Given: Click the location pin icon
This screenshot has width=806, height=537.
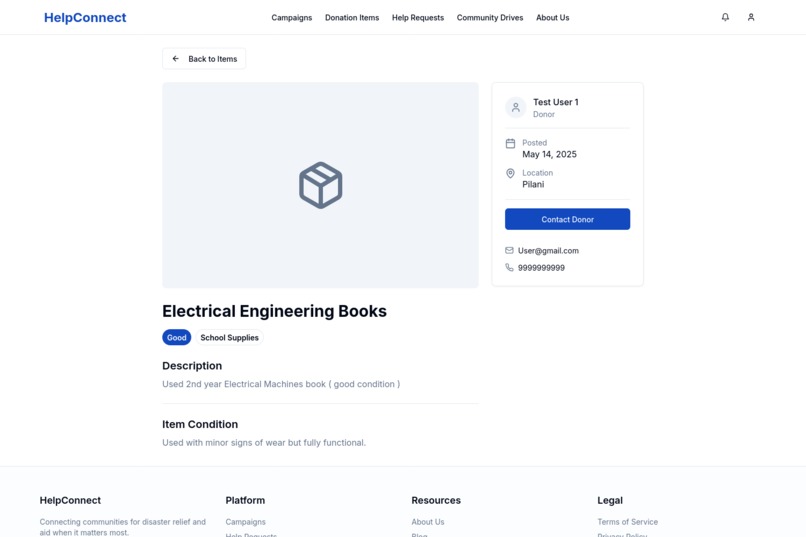Looking at the screenshot, I should (x=510, y=173).
